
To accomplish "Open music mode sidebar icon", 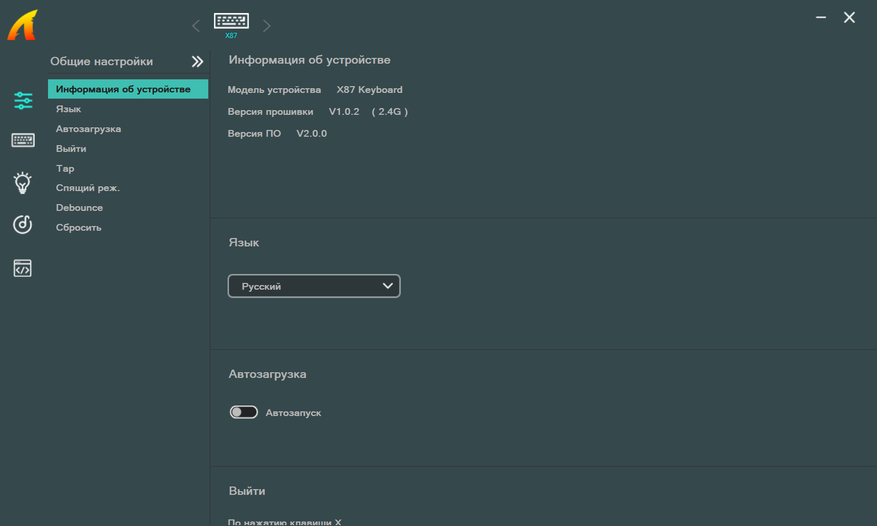I will [23, 225].
